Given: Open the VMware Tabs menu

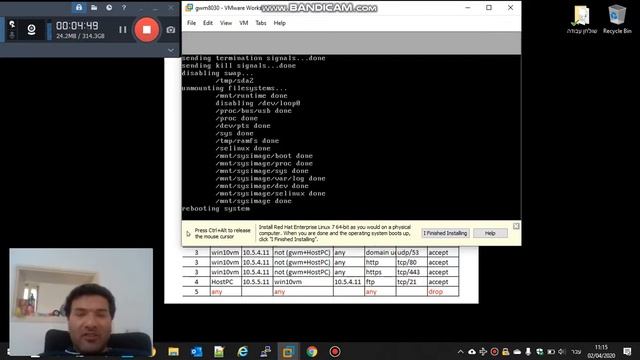Looking at the screenshot, I should 261,23.
